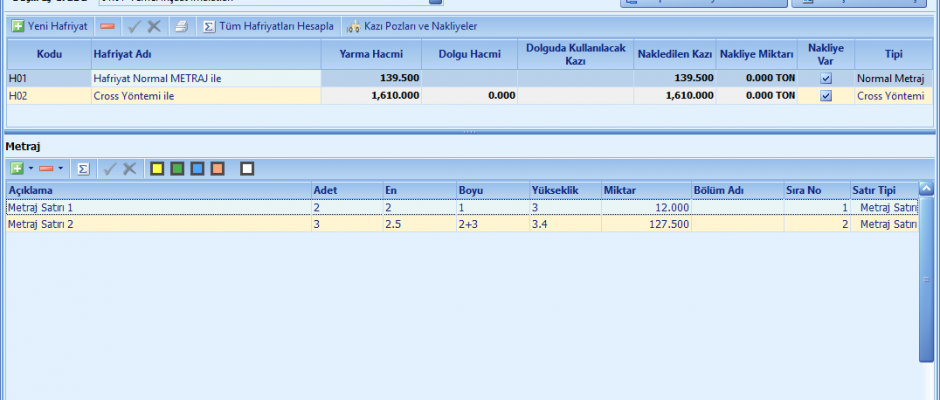This screenshot has width=940, height=400.
Task: Open dropdown arrow next to red delete-row icon
Action: click(x=60, y=168)
